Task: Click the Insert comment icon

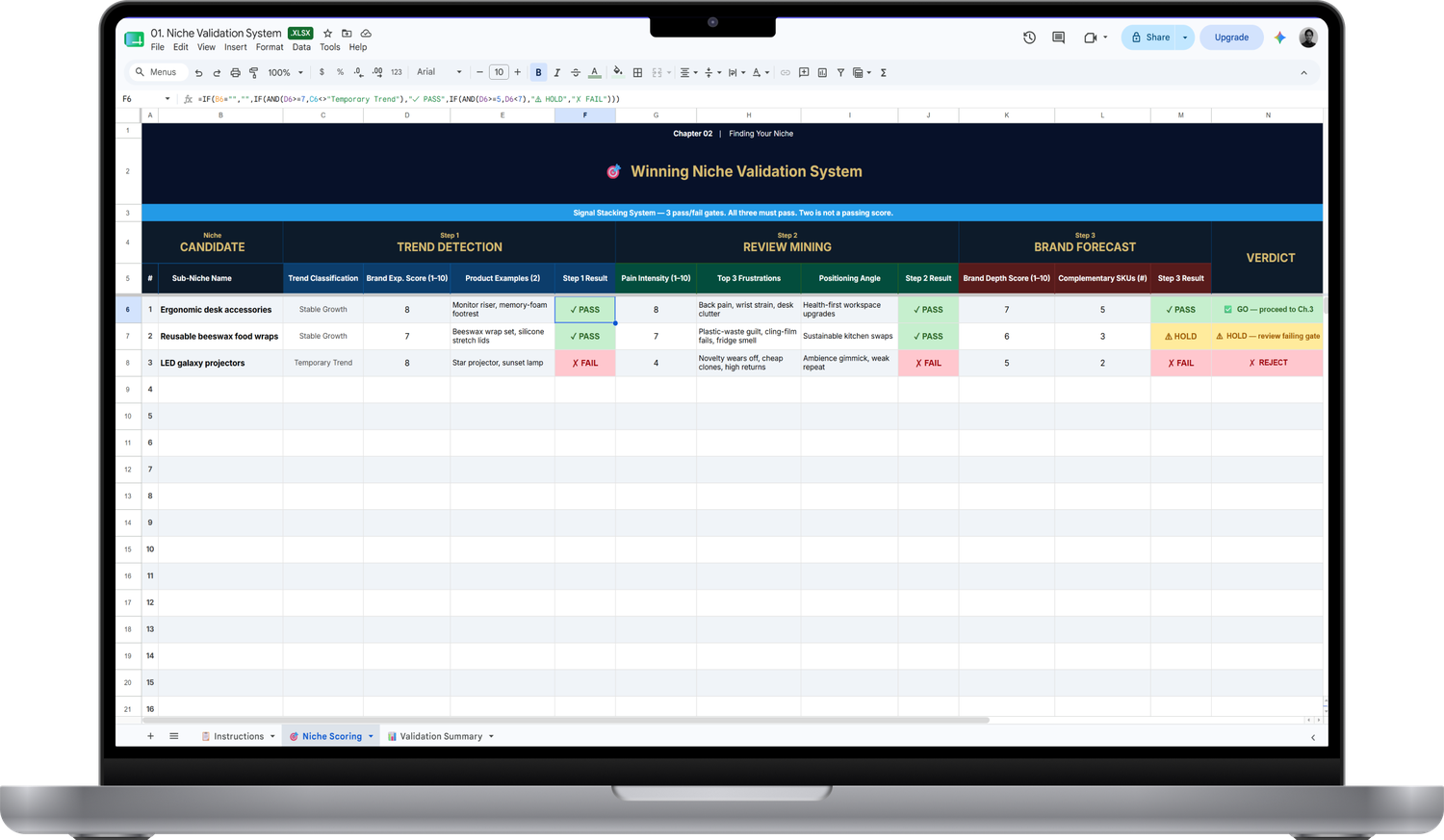Action: pyautogui.click(x=804, y=72)
